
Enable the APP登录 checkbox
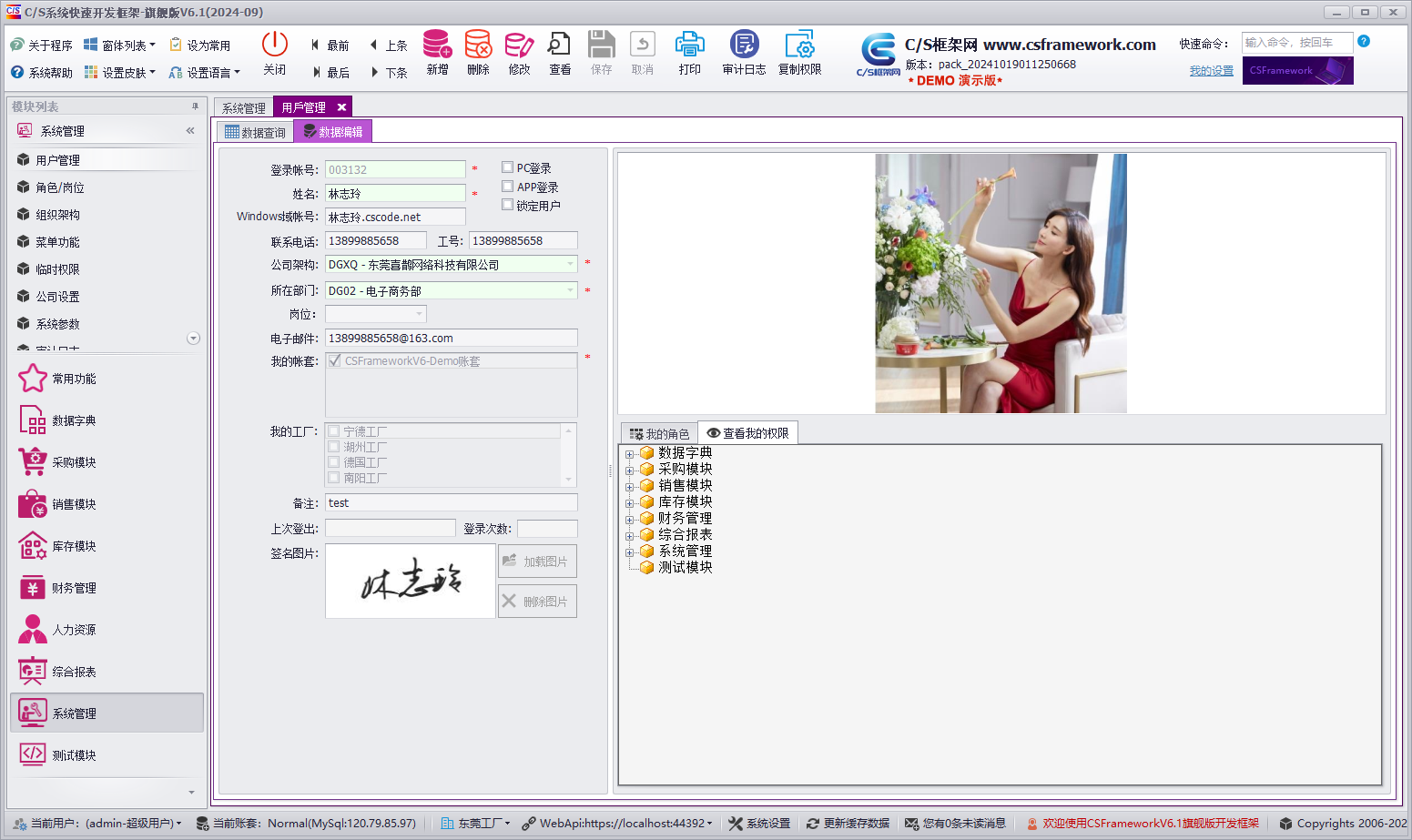[508, 187]
